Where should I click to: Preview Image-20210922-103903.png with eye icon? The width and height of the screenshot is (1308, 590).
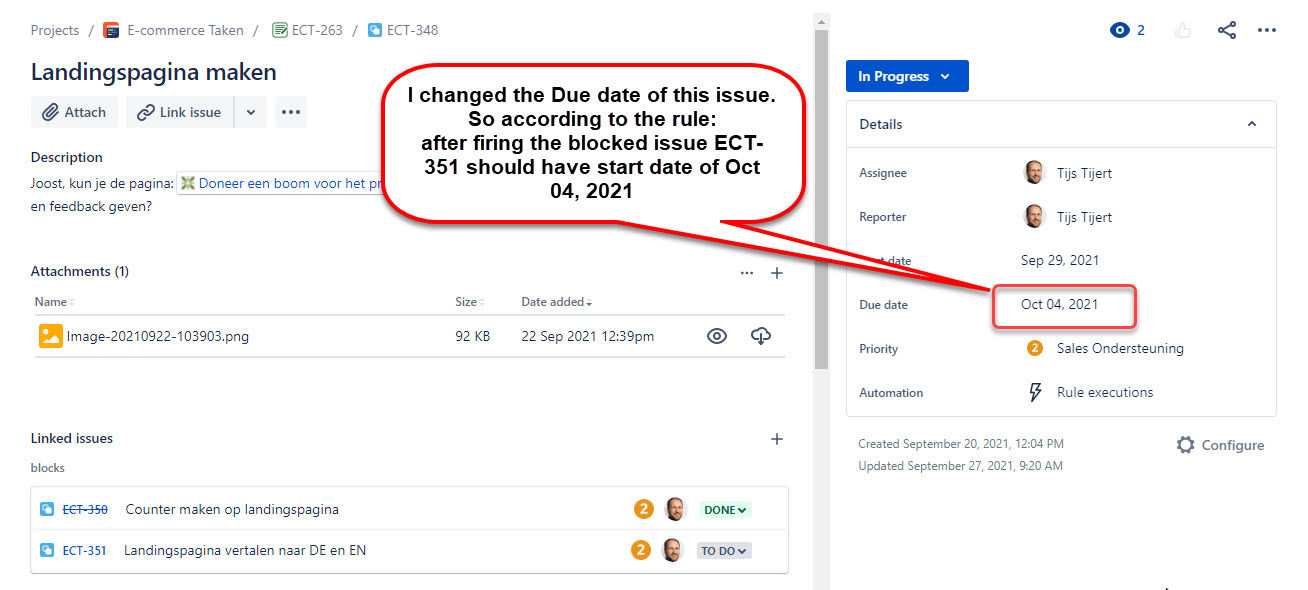[716, 336]
